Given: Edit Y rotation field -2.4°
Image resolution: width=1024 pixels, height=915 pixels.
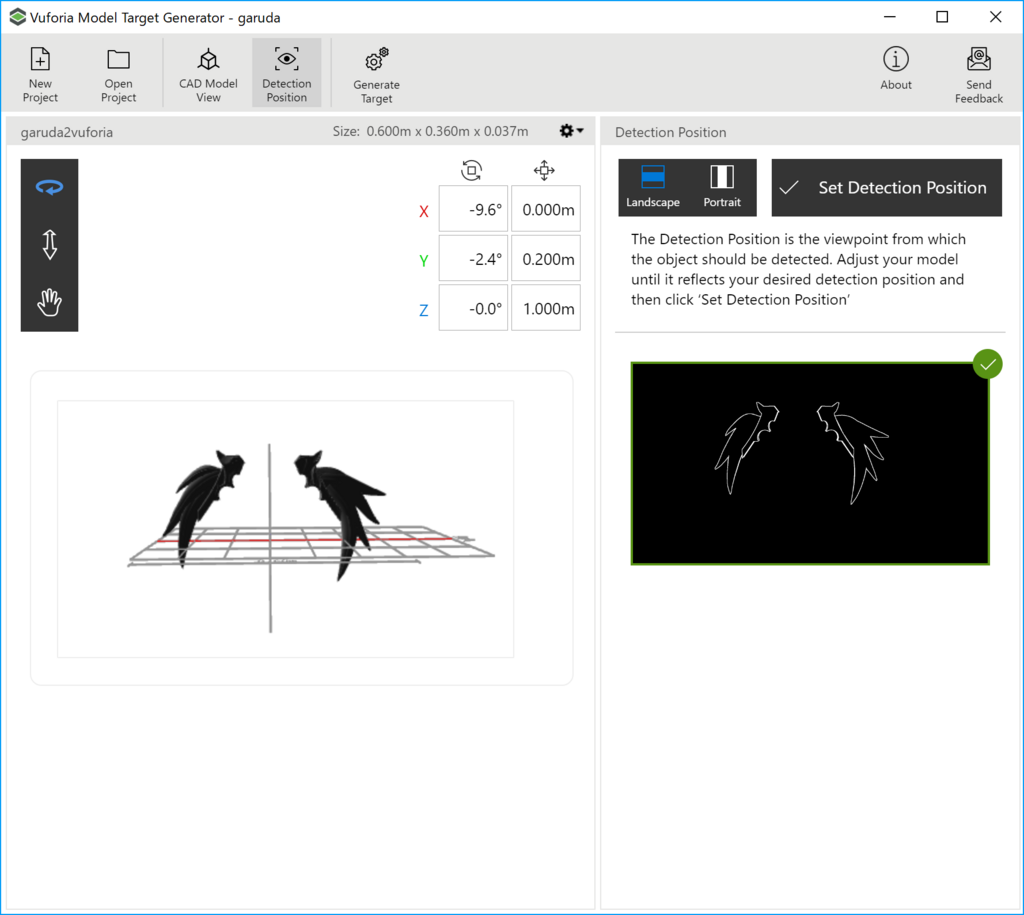Looking at the screenshot, I should coord(473,259).
